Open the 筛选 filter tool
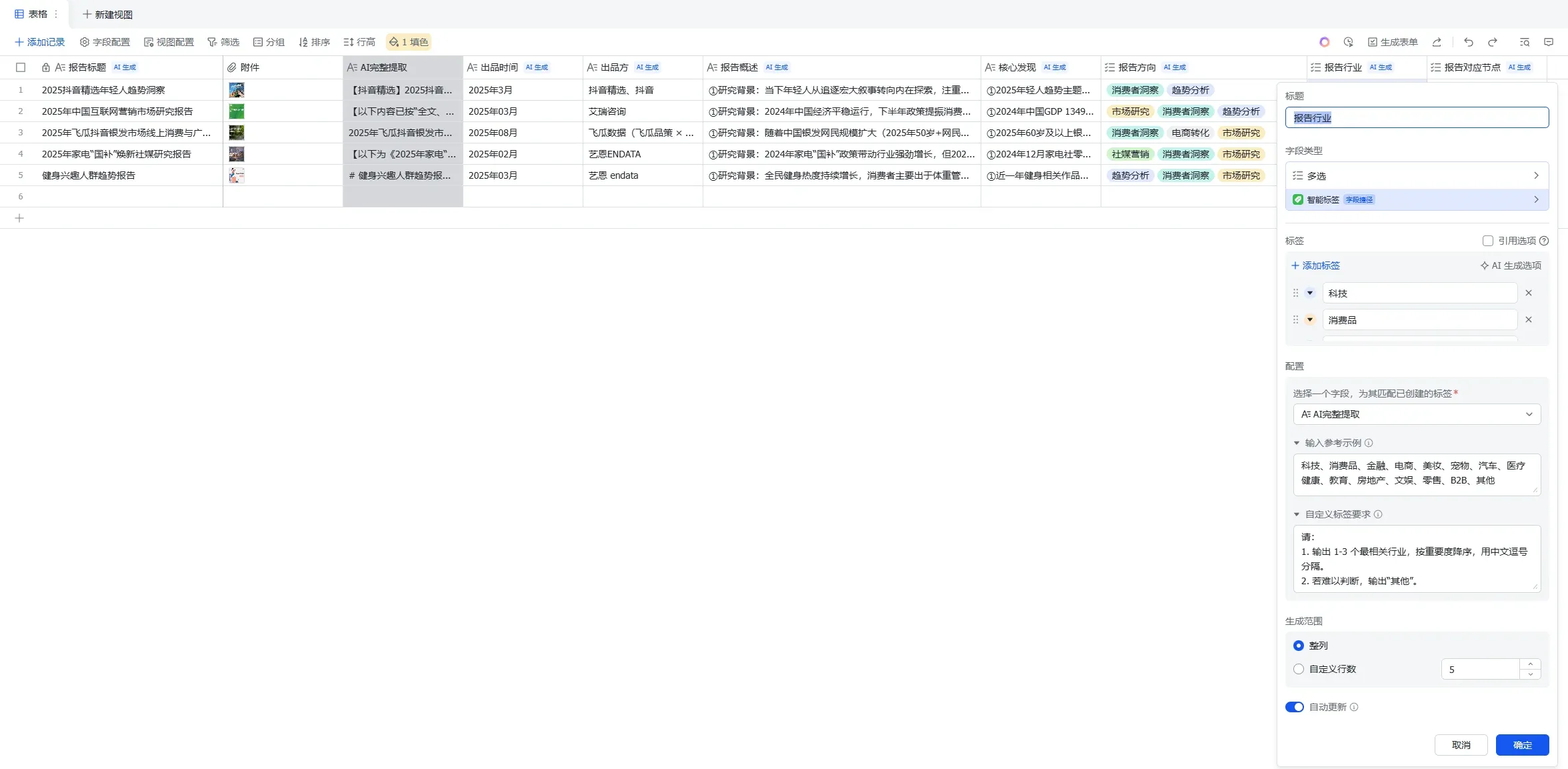This screenshot has width=1568, height=769. click(223, 42)
